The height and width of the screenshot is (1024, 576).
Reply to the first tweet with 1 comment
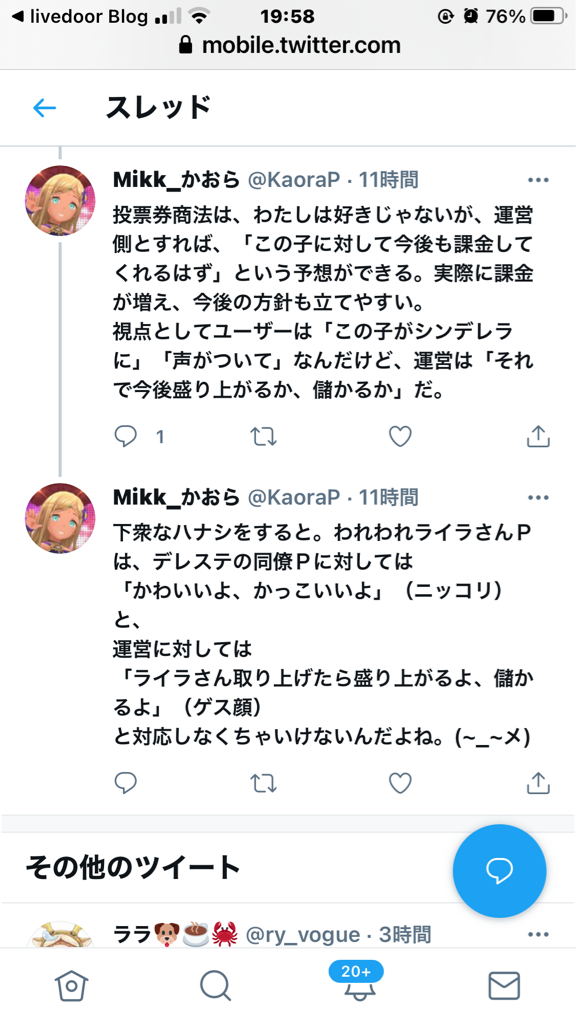[x=125, y=436]
